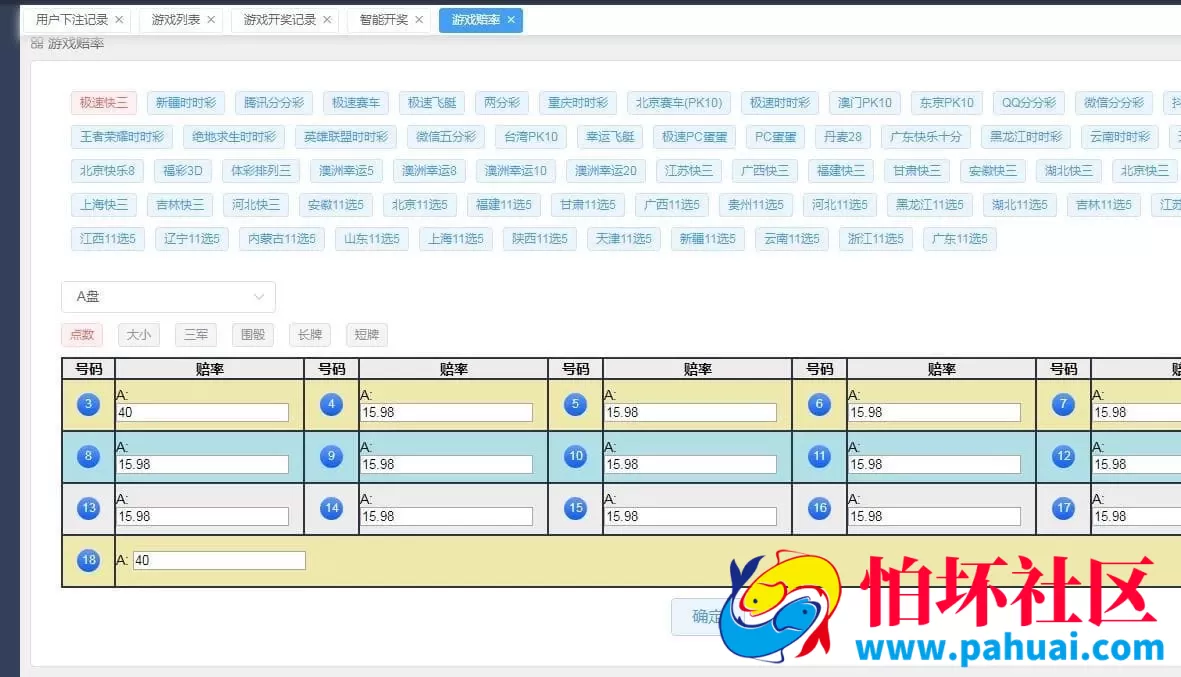Select the 澳门PK10 game
Image resolution: width=1181 pixels, height=677 pixels.
click(864, 102)
